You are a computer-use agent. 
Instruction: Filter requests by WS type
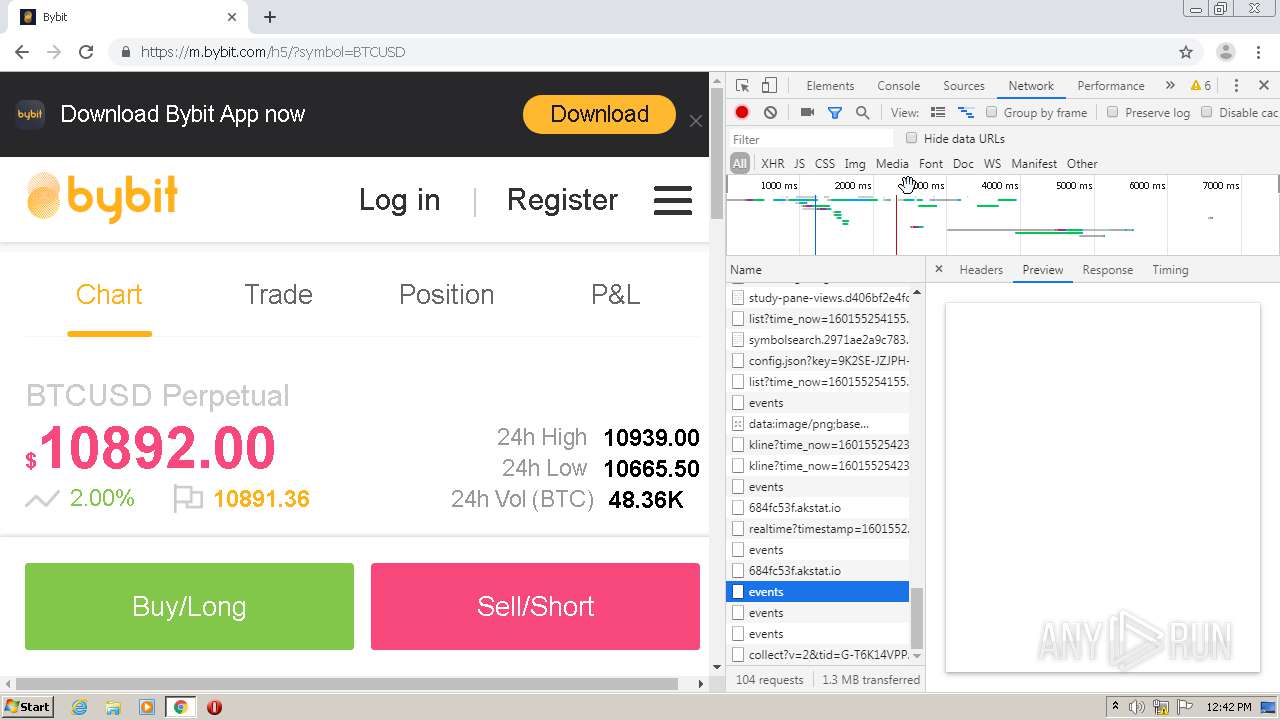tap(992, 164)
